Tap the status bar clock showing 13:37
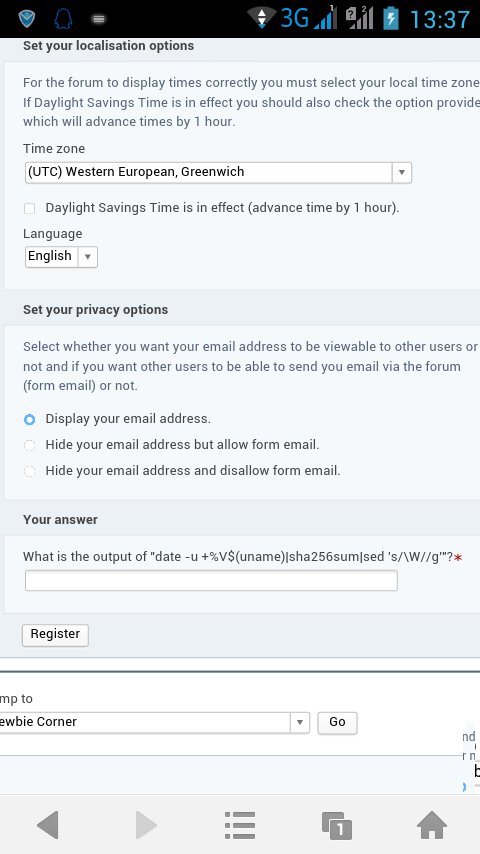Viewport: 480px width, 854px height. click(439, 20)
